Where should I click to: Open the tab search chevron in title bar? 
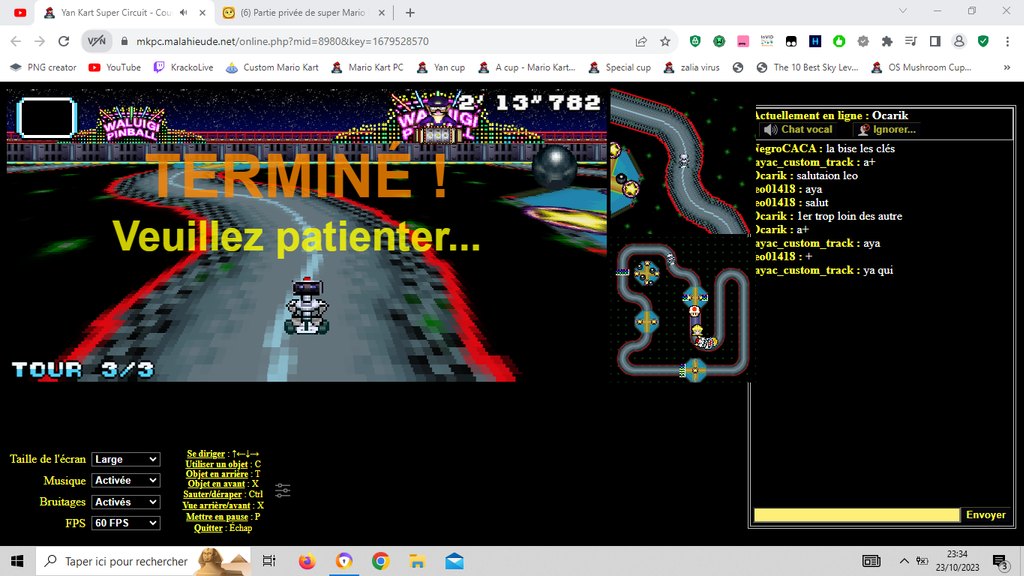903,11
